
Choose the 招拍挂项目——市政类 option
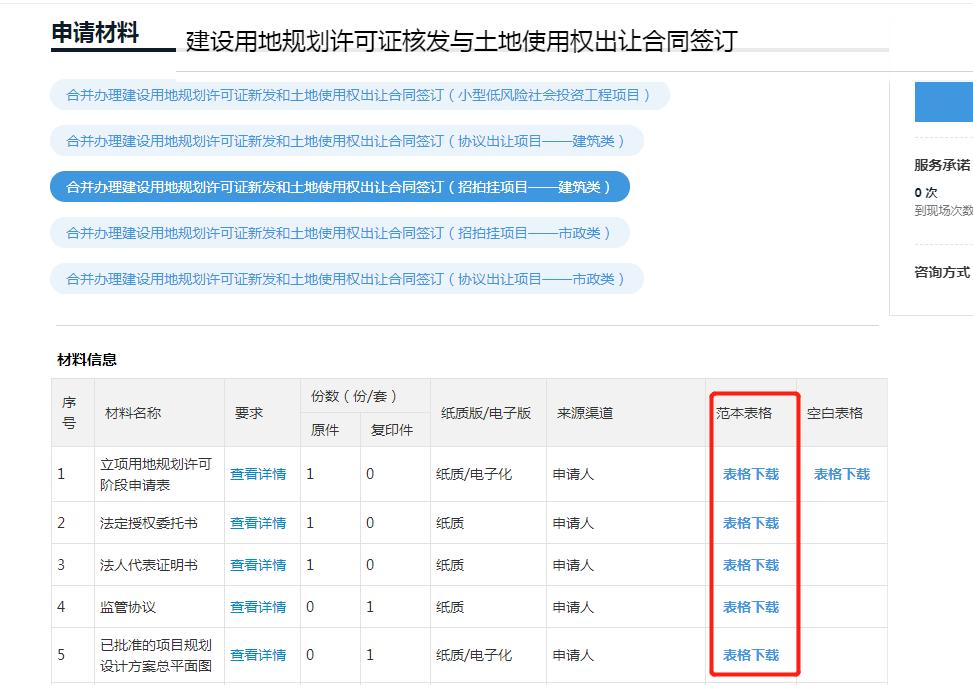point(339,233)
